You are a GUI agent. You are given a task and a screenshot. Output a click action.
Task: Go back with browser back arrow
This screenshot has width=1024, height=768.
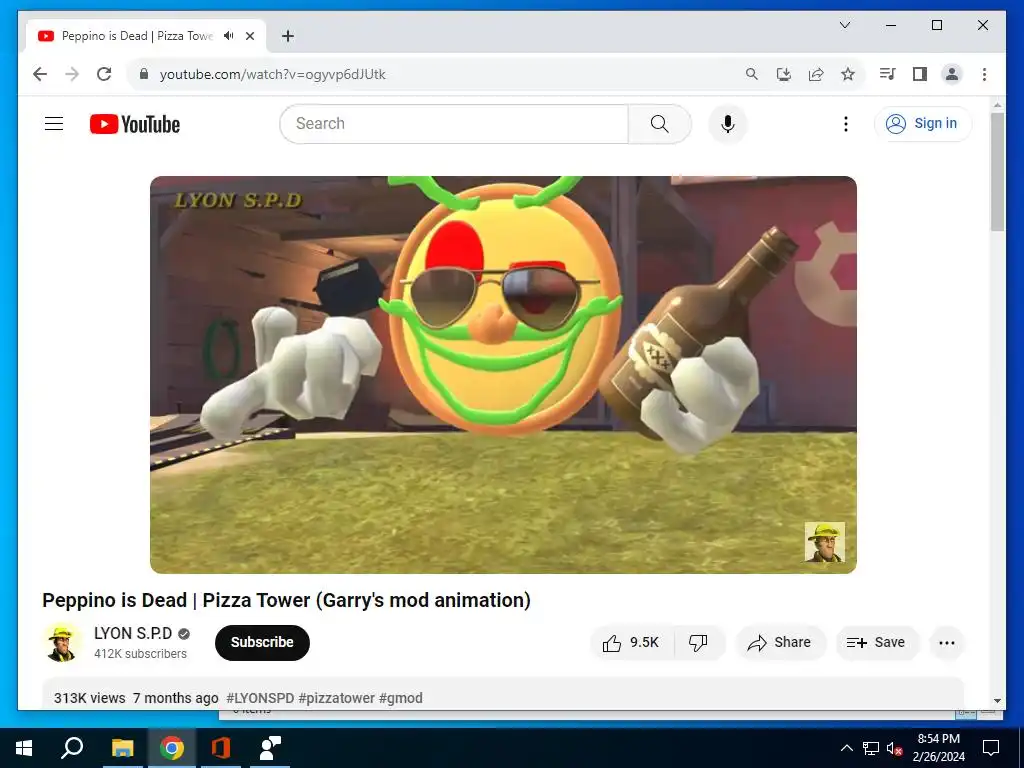[40, 74]
